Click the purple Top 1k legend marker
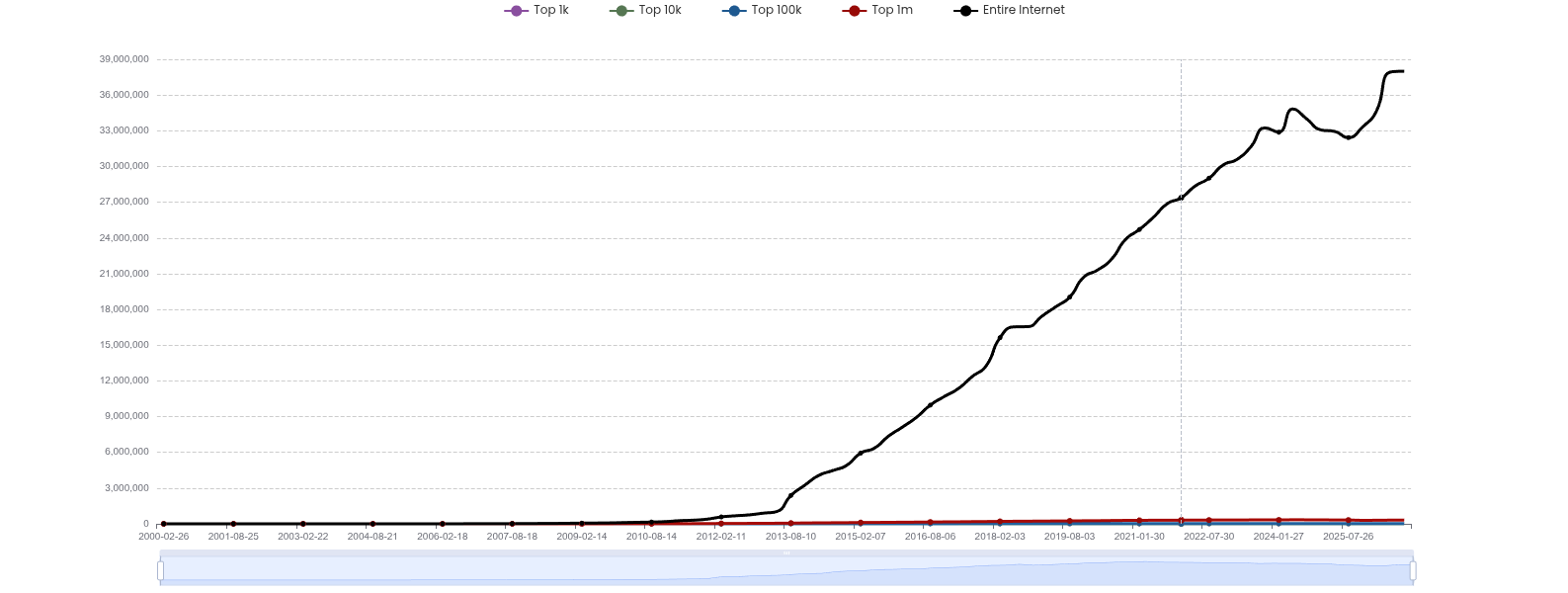Viewport: 1568px width, 593px height. [x=516, y=11]
